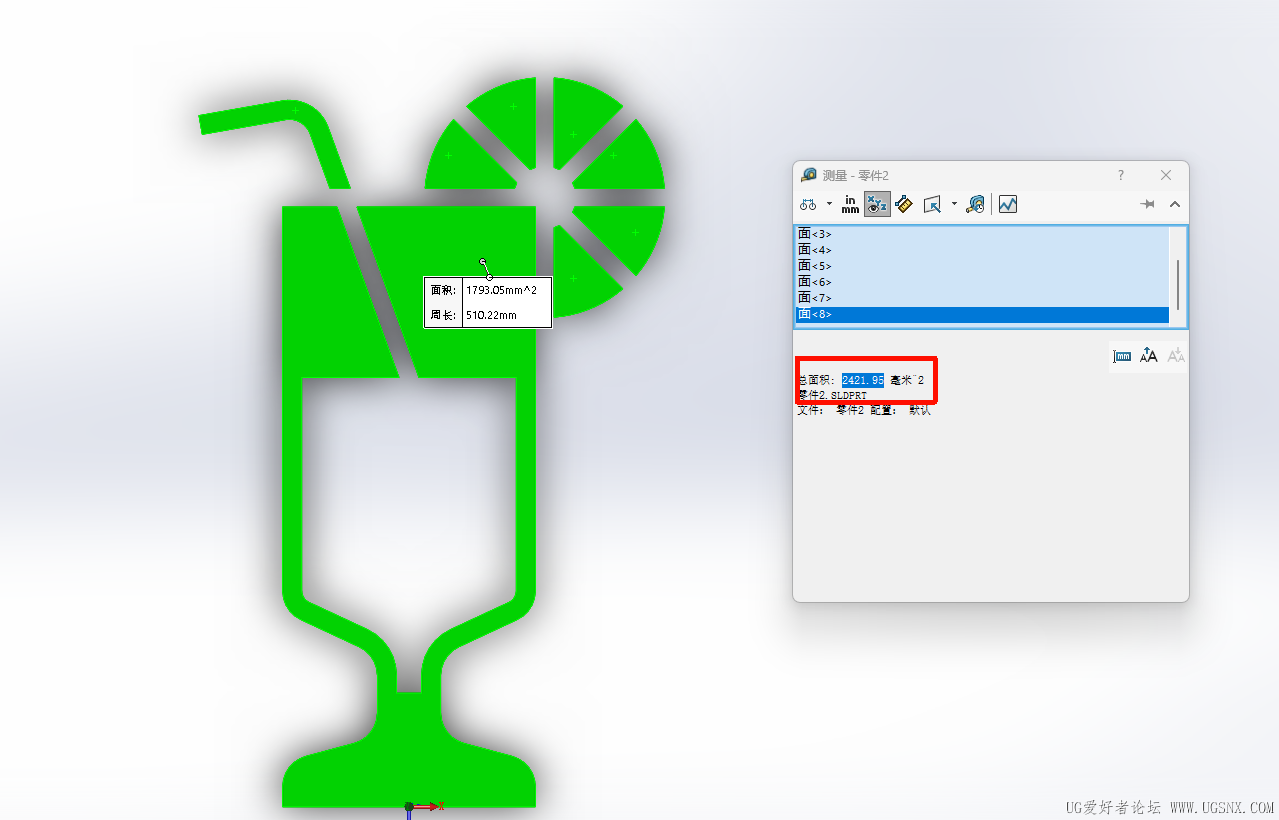The image size is (1279, 820).
Task: Click the origin point at the glass base
Action: [409, 806]
